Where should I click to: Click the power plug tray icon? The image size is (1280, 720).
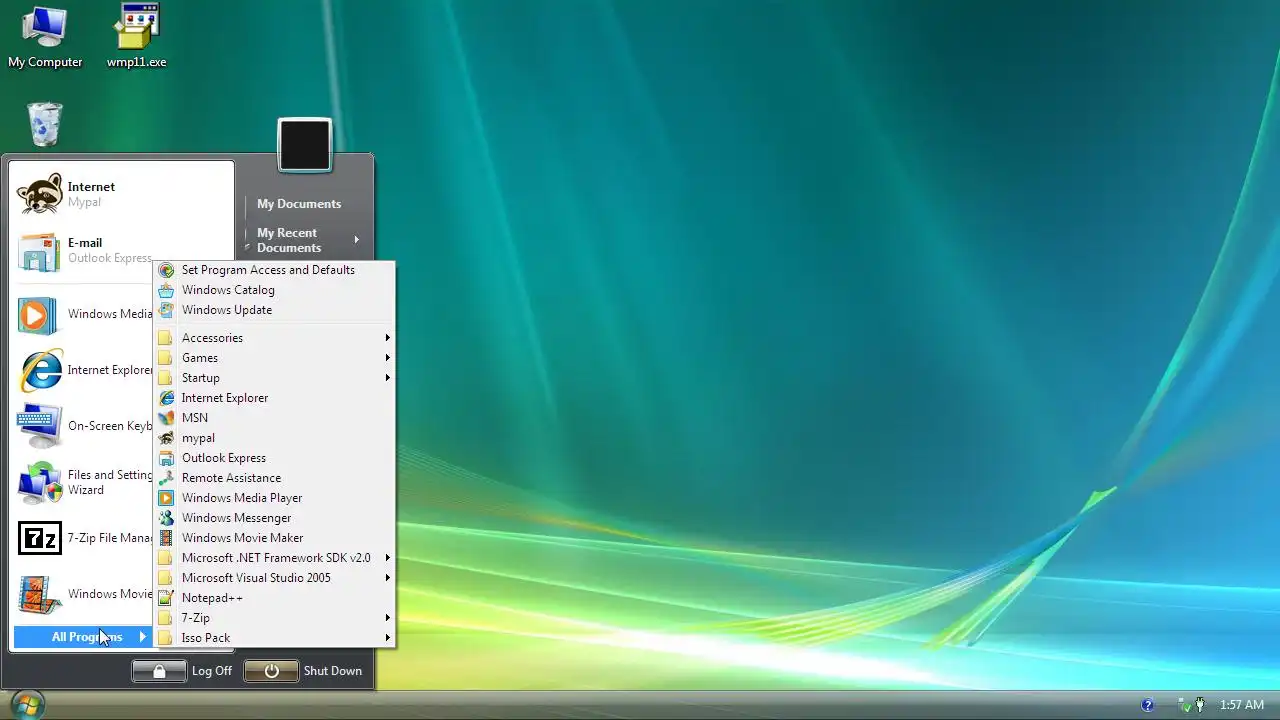(x=1199, y=705)
